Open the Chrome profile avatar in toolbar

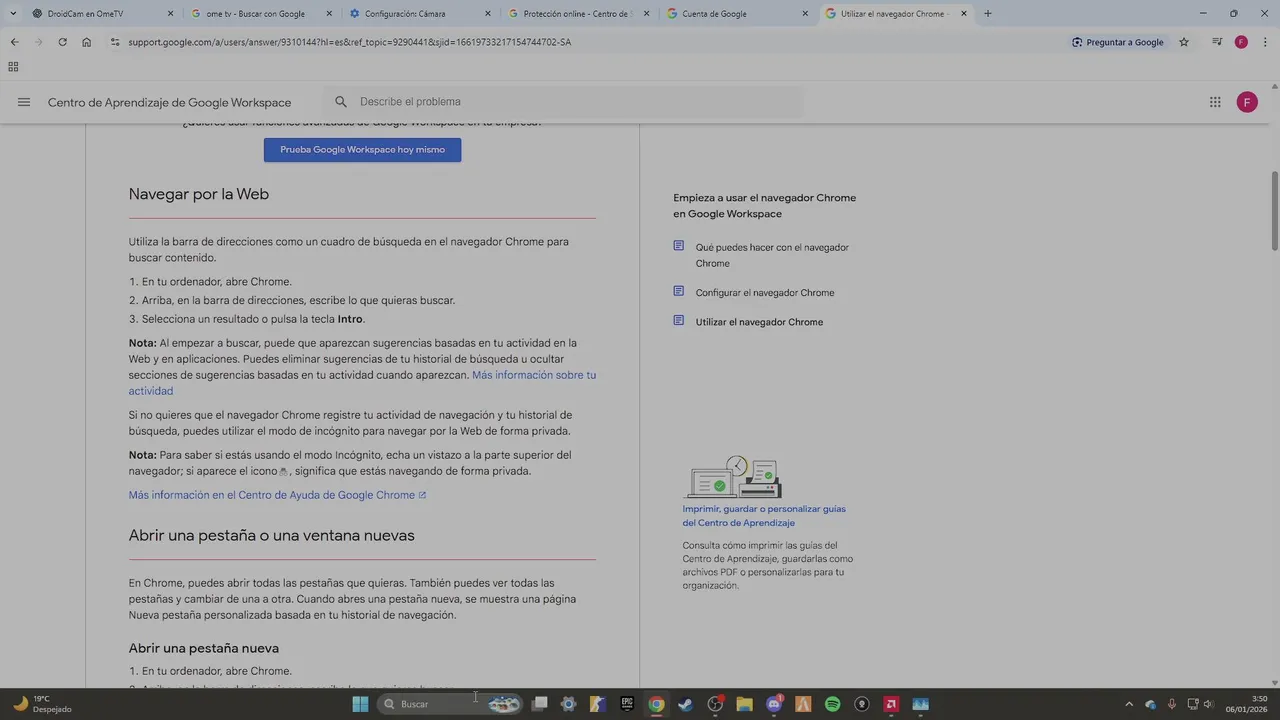tap(1241, 42)
